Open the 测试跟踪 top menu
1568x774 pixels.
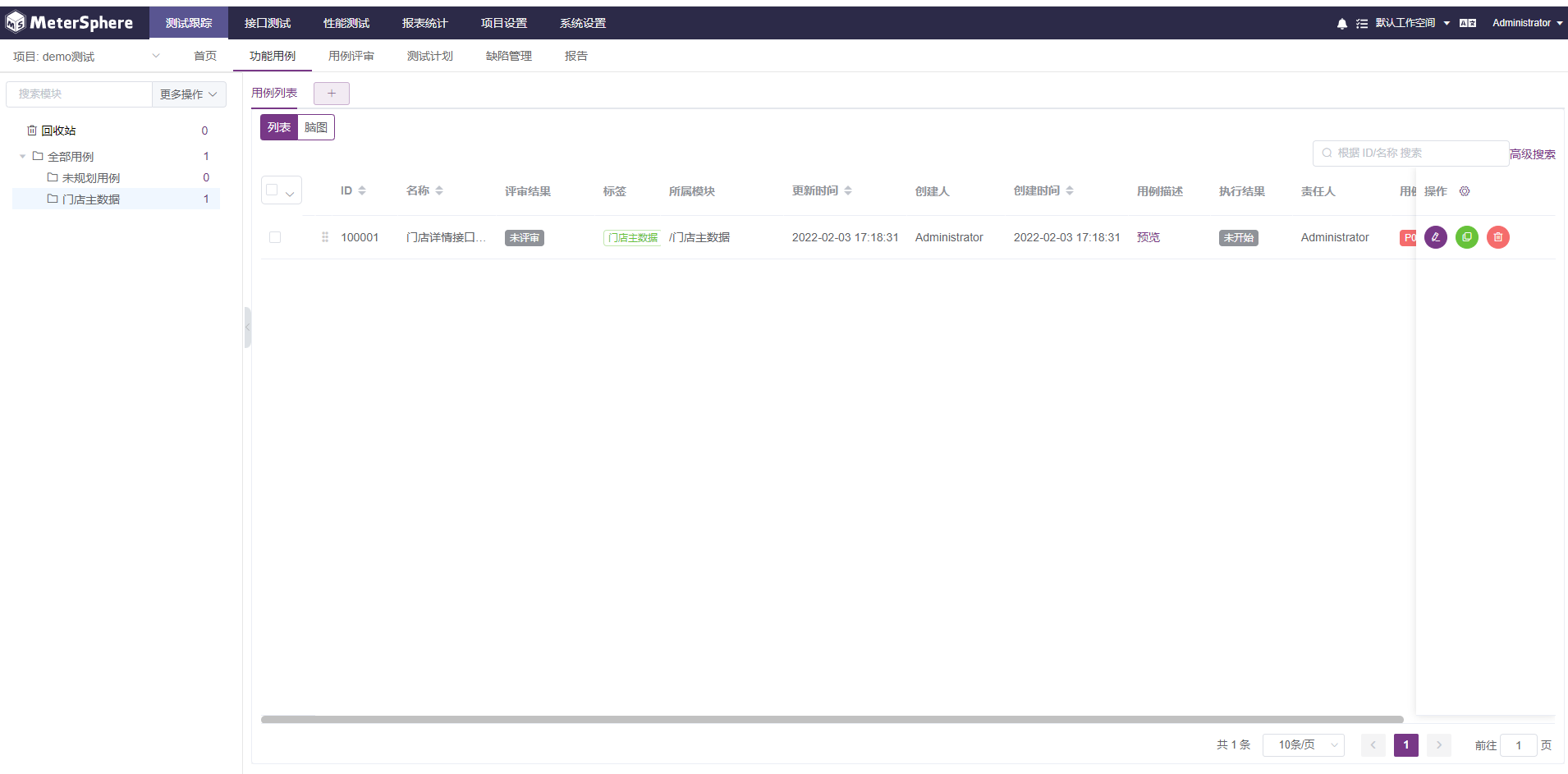189,23
